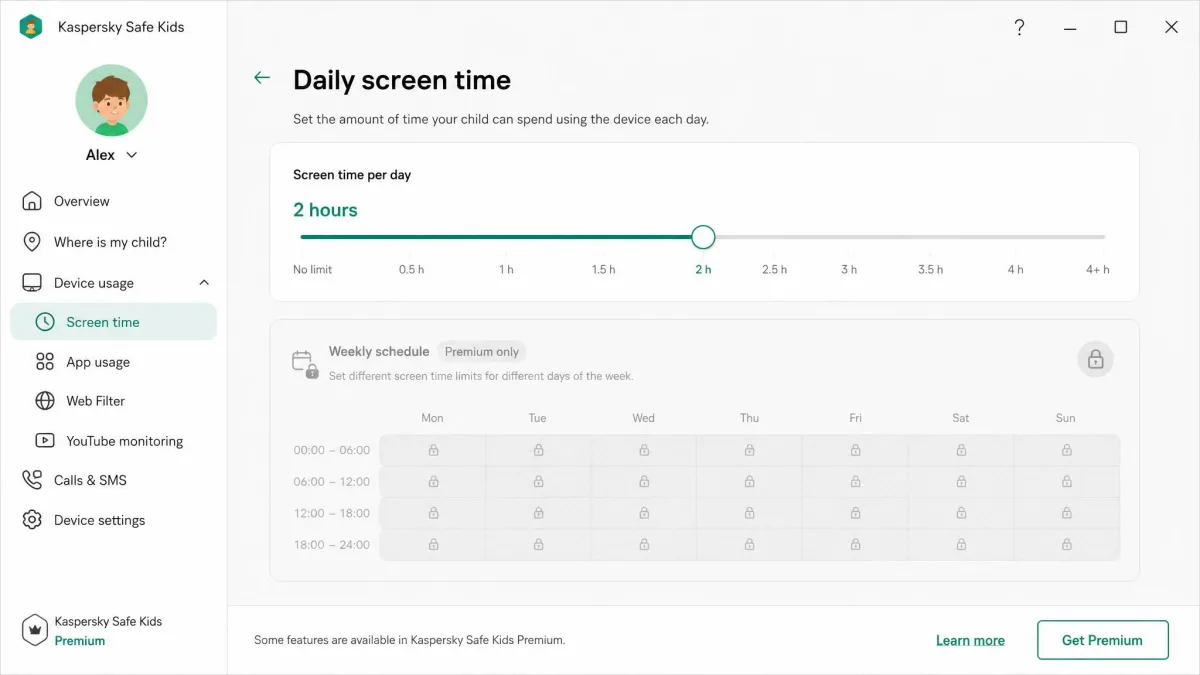Screen dimensions: 1200x675
Task: Click the 12:00 – 18:00 row label
Action: coord(332,513)
